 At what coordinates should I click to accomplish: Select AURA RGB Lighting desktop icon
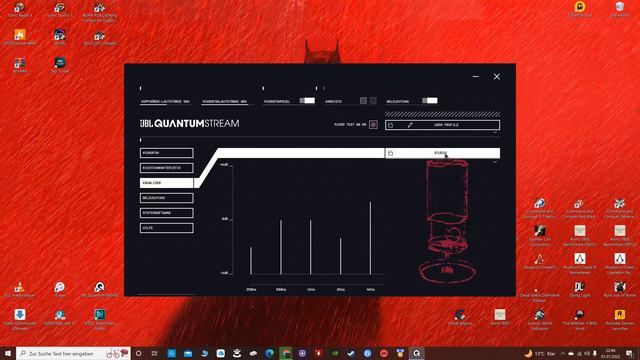pyautogui.click(x=100, y=12)
